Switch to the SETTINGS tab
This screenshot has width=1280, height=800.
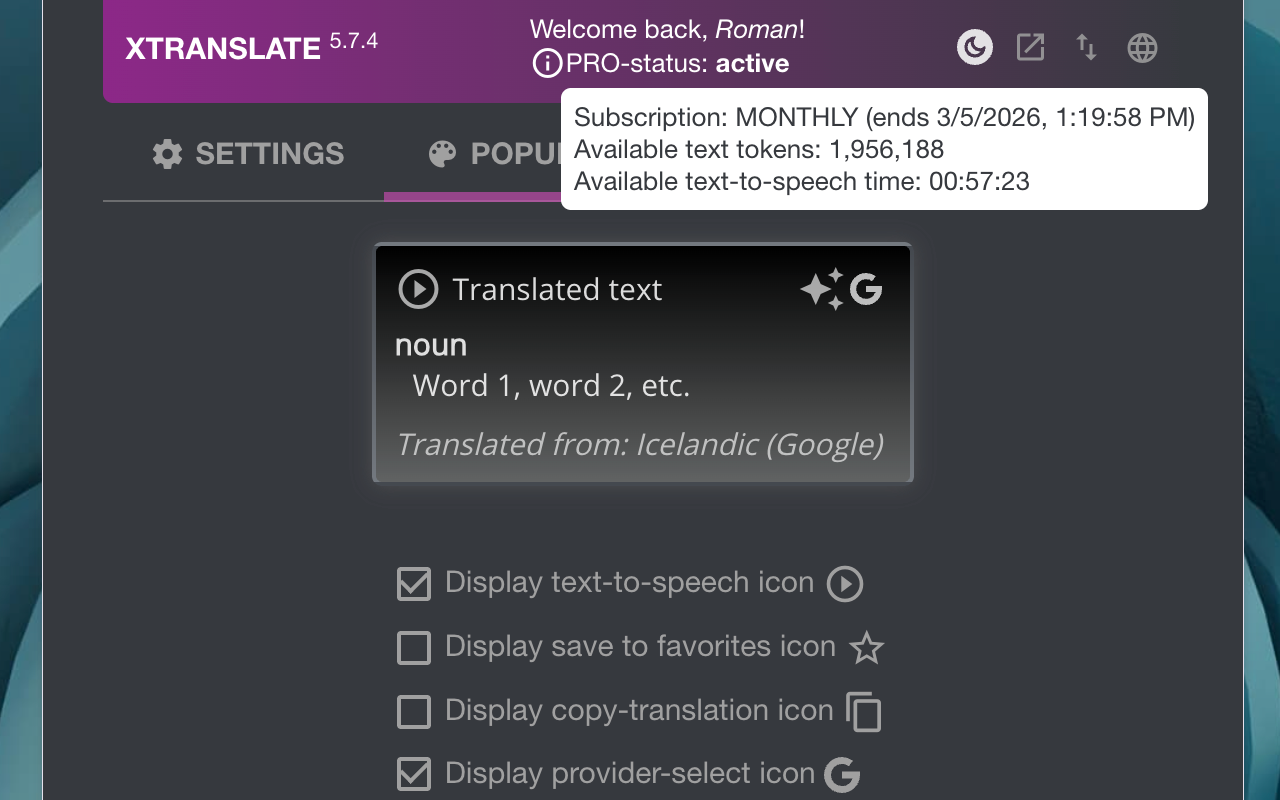click(247, 153)
